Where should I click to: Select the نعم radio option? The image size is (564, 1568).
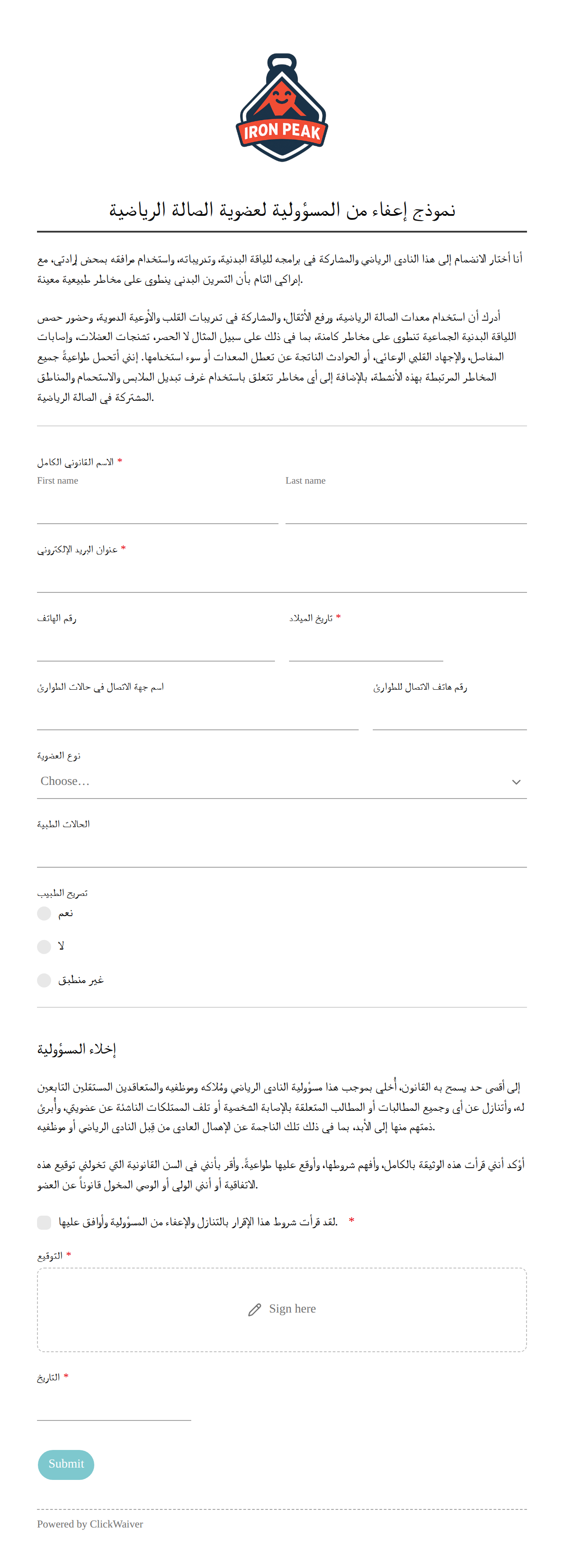pos(44,913)
